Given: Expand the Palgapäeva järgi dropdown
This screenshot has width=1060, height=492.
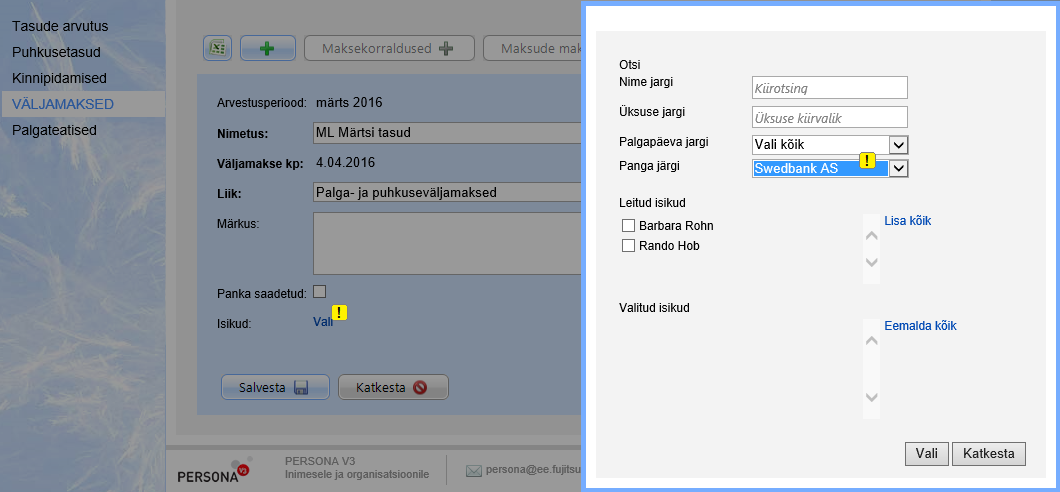Looking at the screenshot, I should coord(898,146).
